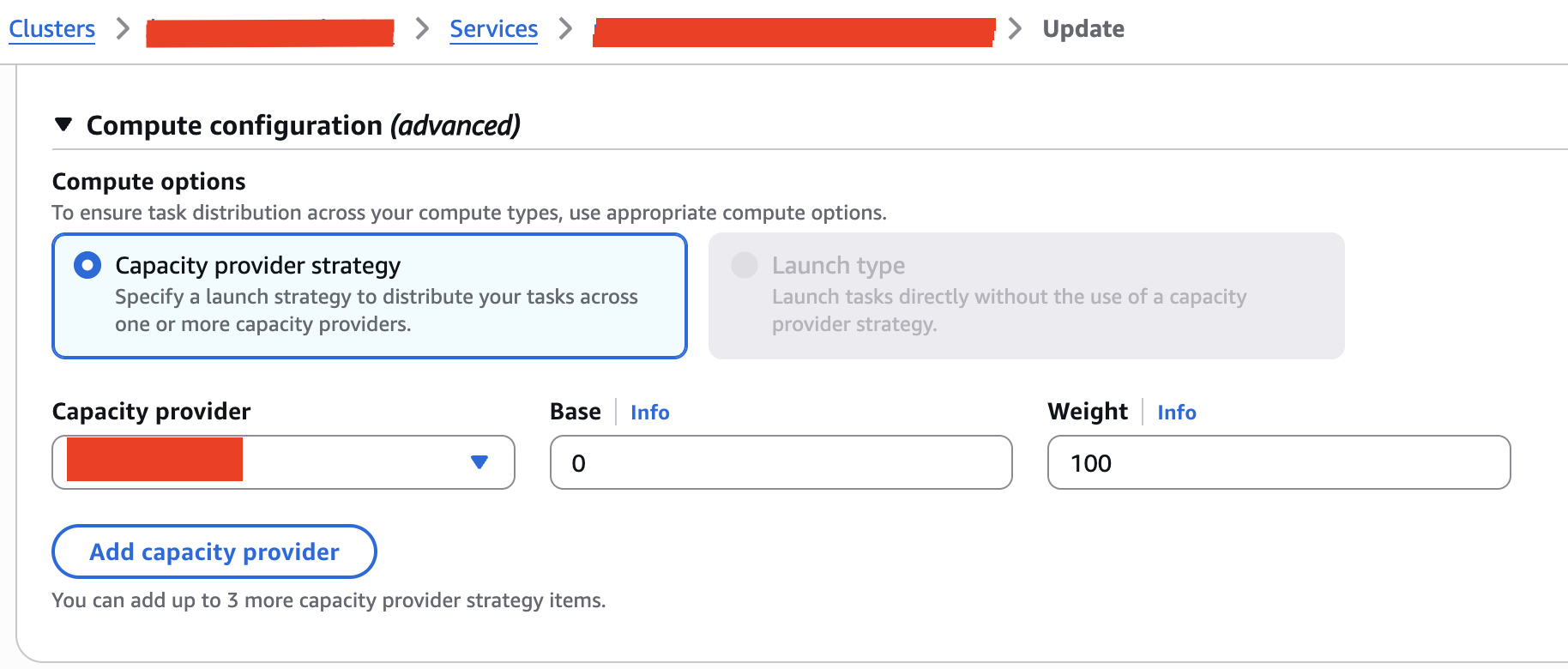The image size is (1568, 669).
Task: Click the chevron just before Services
Action: [x=421, y=29]
